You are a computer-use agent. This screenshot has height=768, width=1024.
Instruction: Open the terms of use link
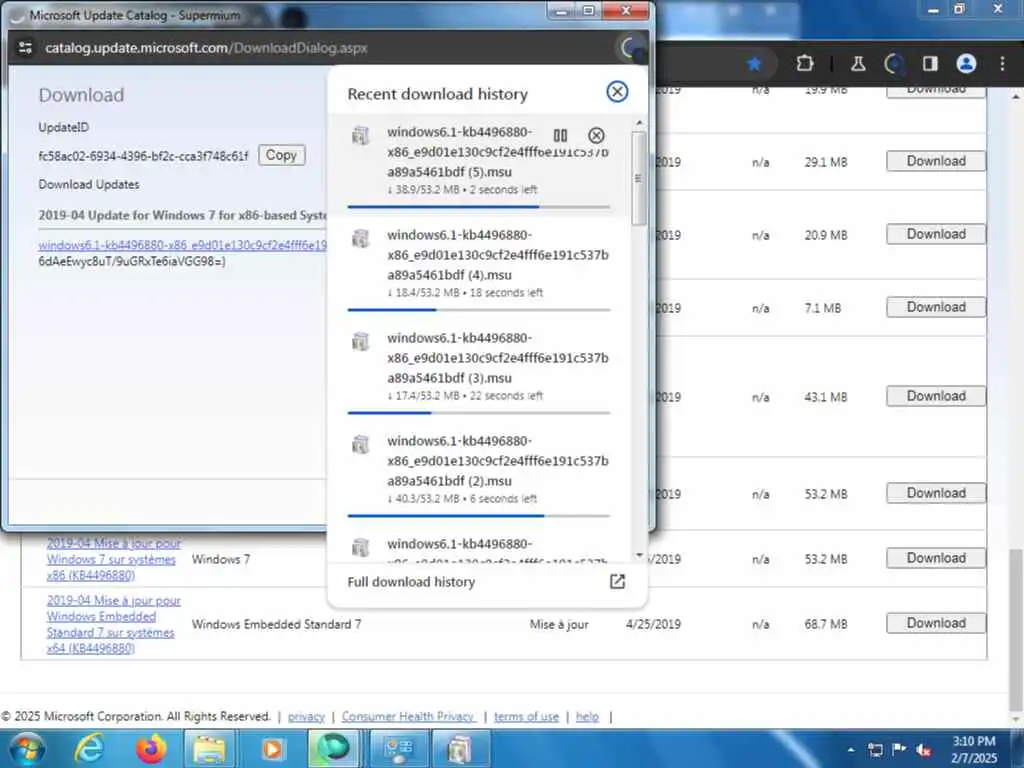[x=526, y=716]
